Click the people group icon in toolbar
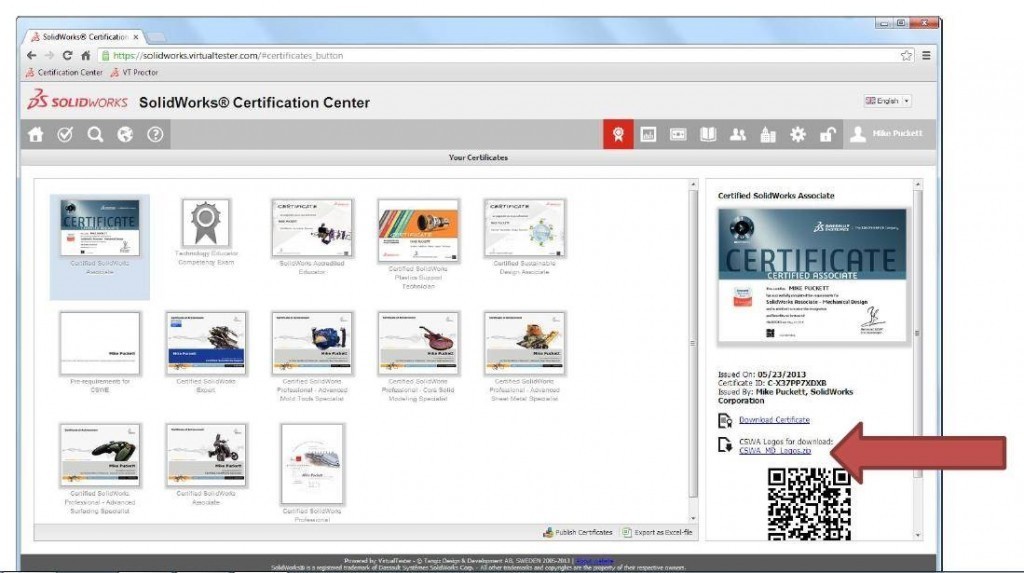 click(x=738, y=135)
